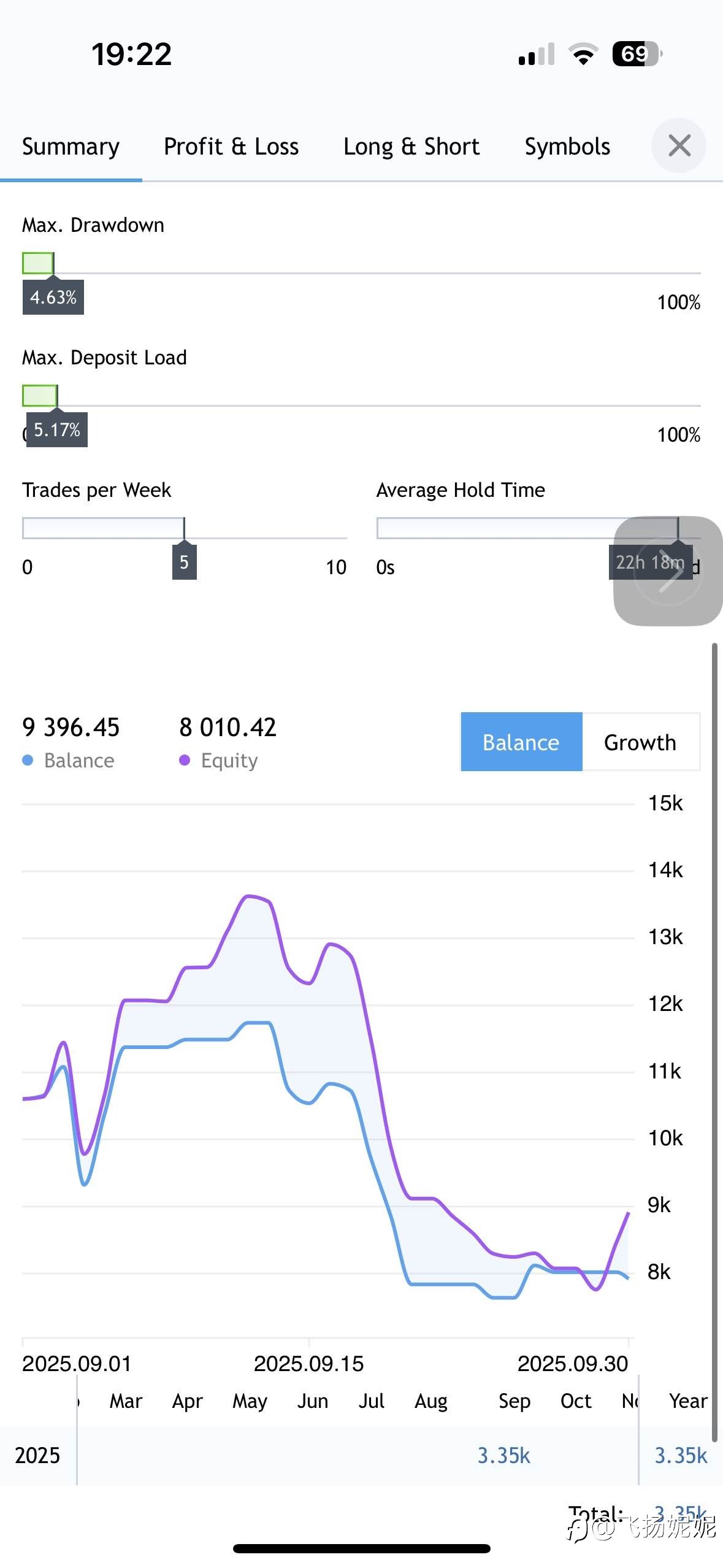Tap the floating next arrow button
The height and width of the screenshot is (1568, 723).
[x=668, y=571]
